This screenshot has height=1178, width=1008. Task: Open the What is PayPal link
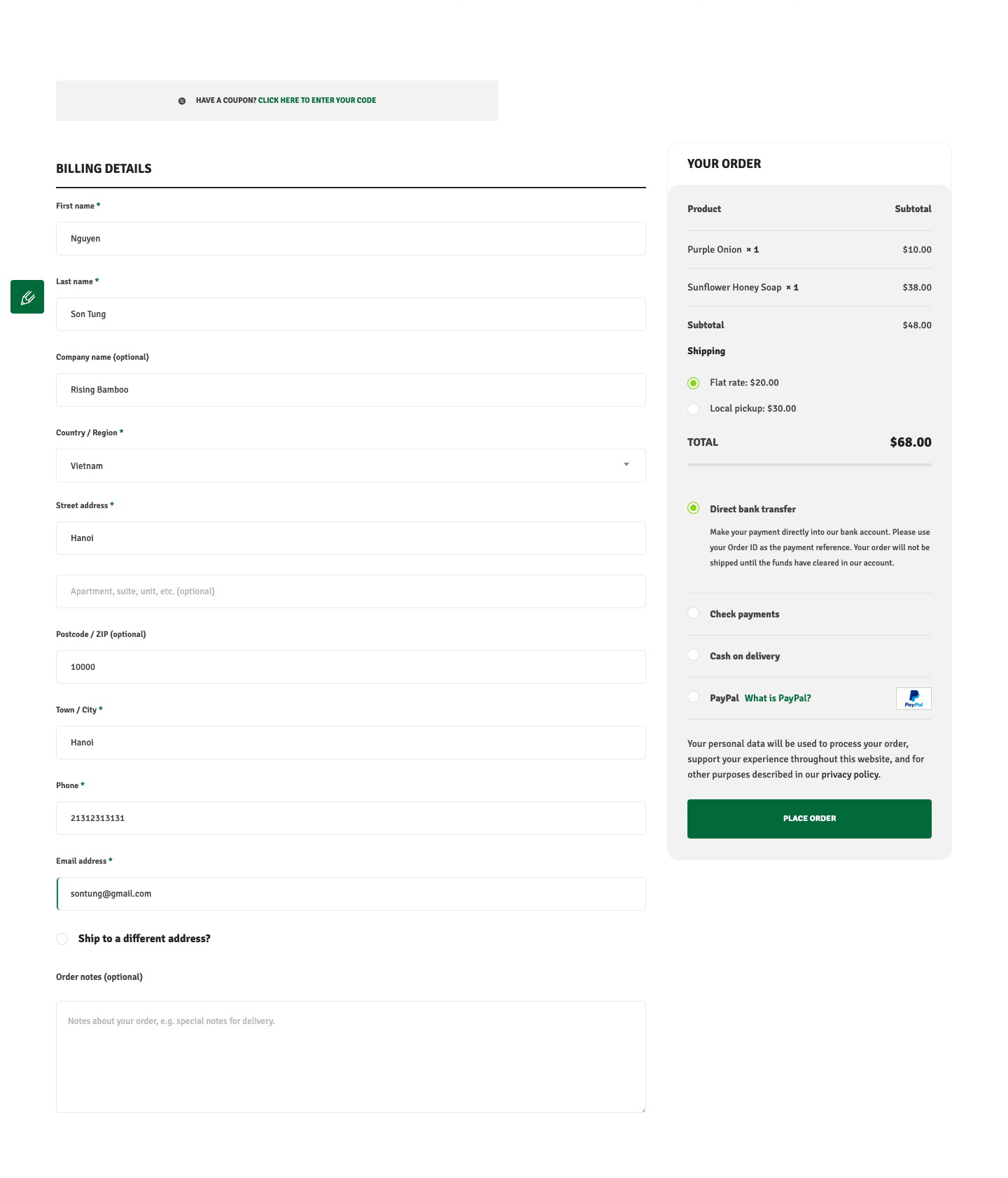click(778, 699)
